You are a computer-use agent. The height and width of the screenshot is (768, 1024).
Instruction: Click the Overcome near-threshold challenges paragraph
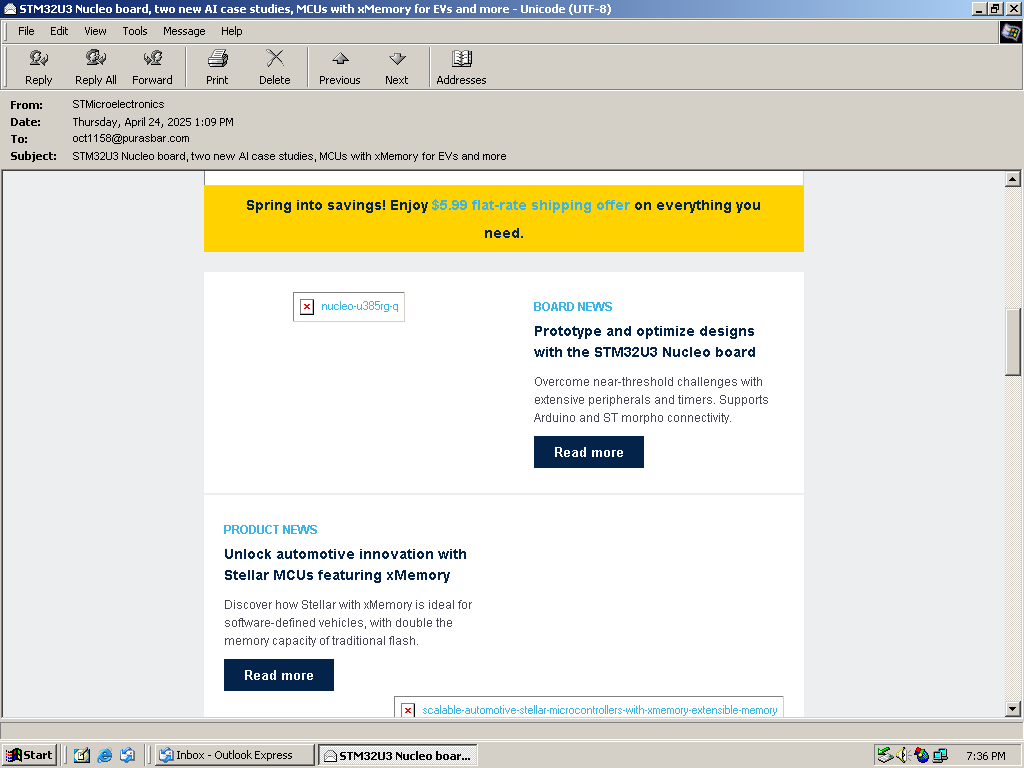pyautogui.click(x=651, y=400)
